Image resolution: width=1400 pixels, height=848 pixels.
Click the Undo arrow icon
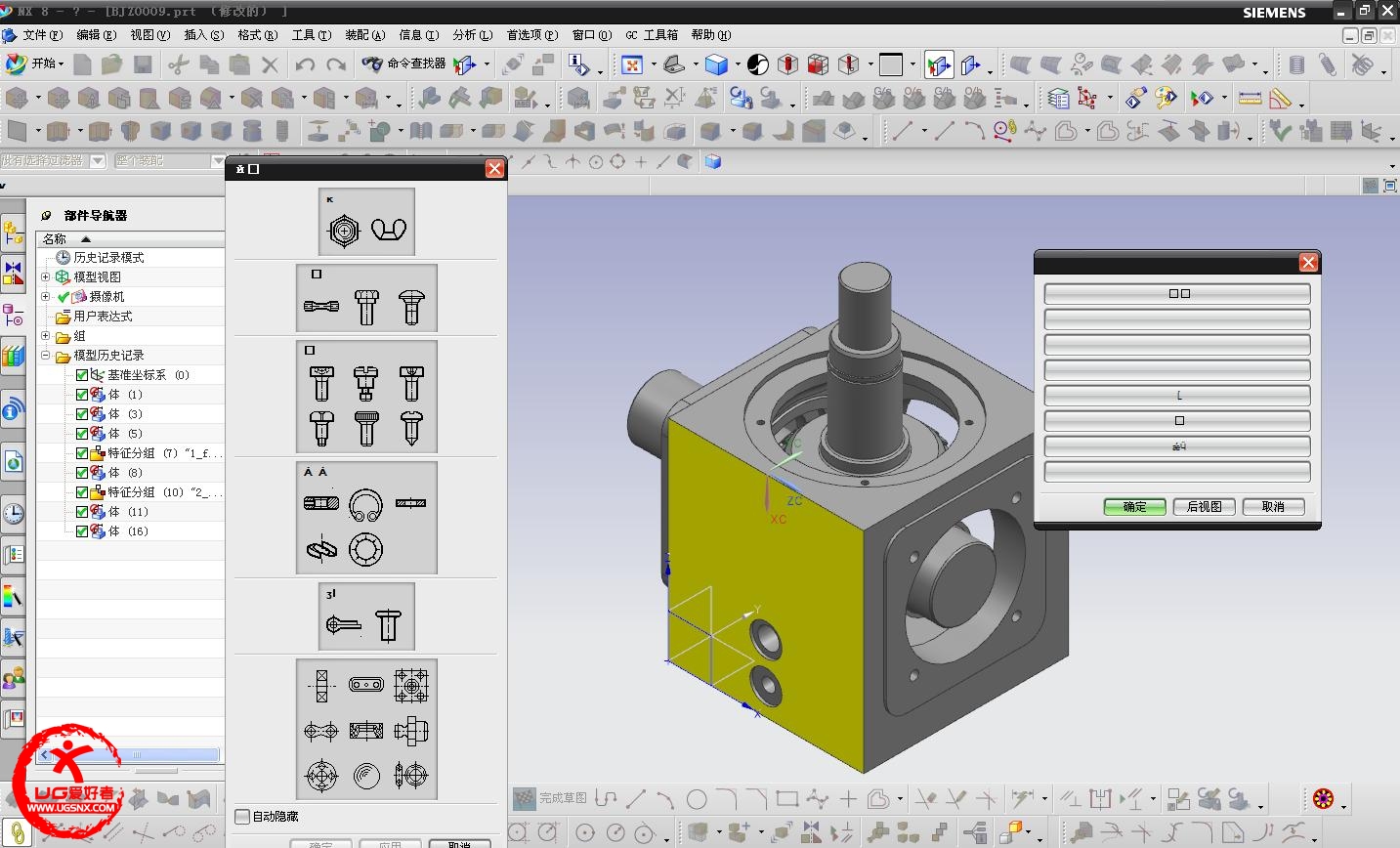click(305, 65)
